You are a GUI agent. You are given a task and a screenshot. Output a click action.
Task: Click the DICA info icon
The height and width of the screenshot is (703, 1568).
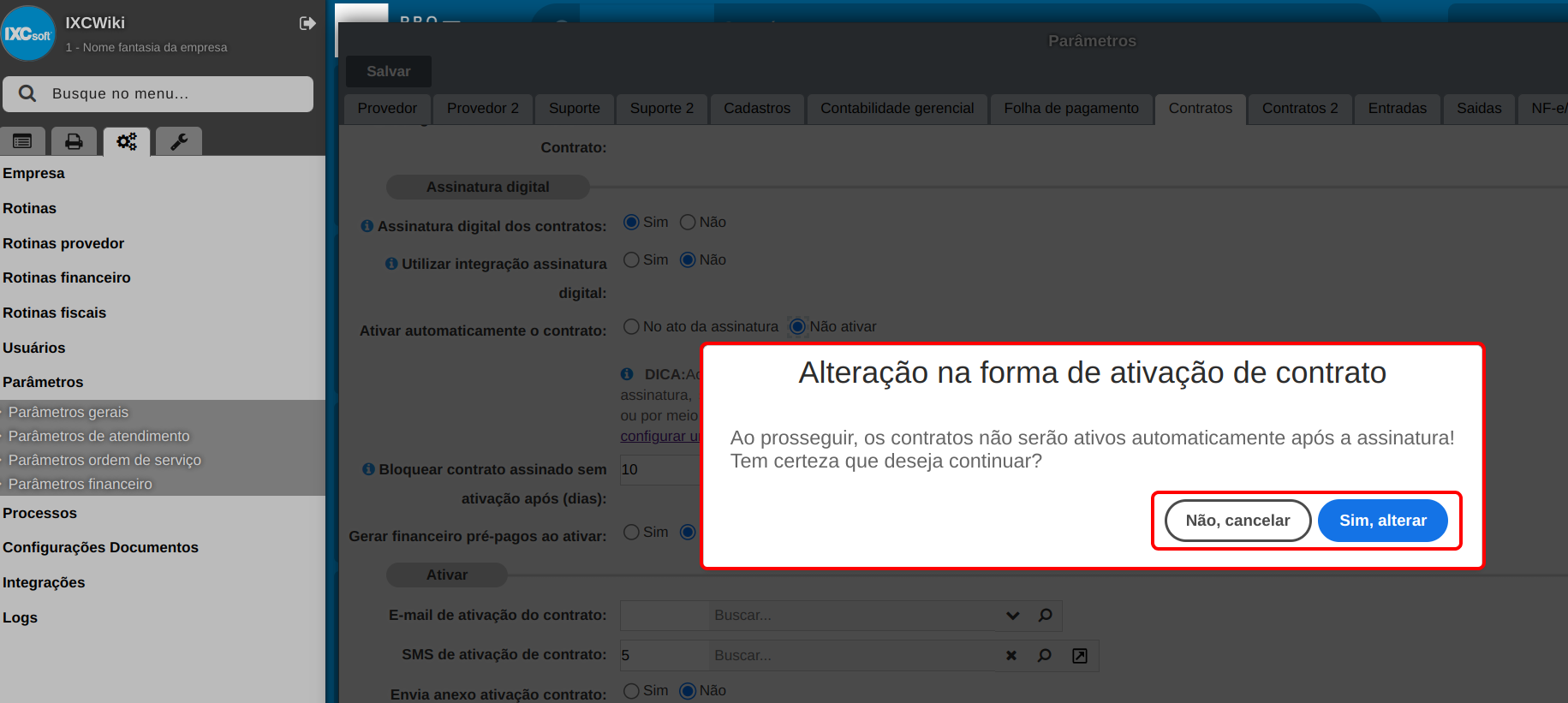point(627,374)
